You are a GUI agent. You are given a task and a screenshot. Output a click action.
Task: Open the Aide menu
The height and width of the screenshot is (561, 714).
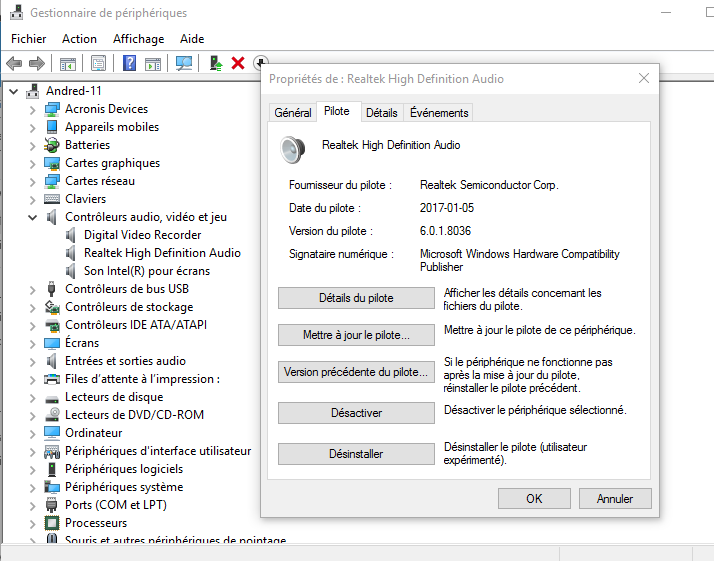coord(192,39)
